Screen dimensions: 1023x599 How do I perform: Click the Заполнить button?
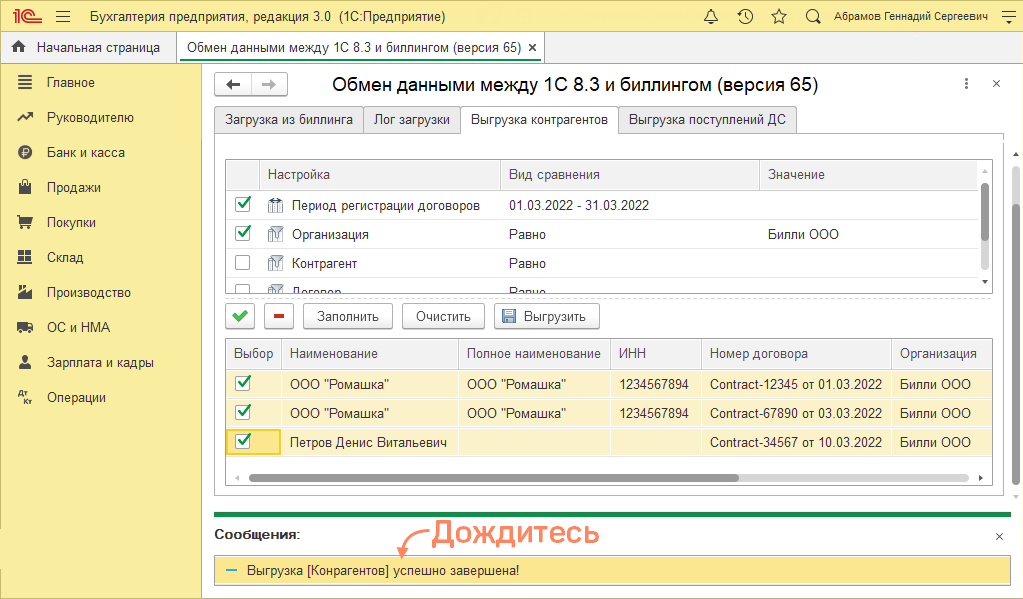click(x=348, y=316)
